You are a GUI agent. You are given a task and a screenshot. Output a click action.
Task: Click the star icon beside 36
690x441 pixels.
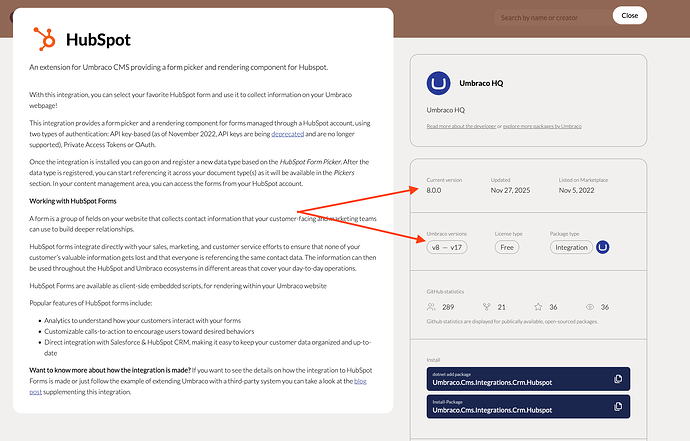tap(538, 307)
